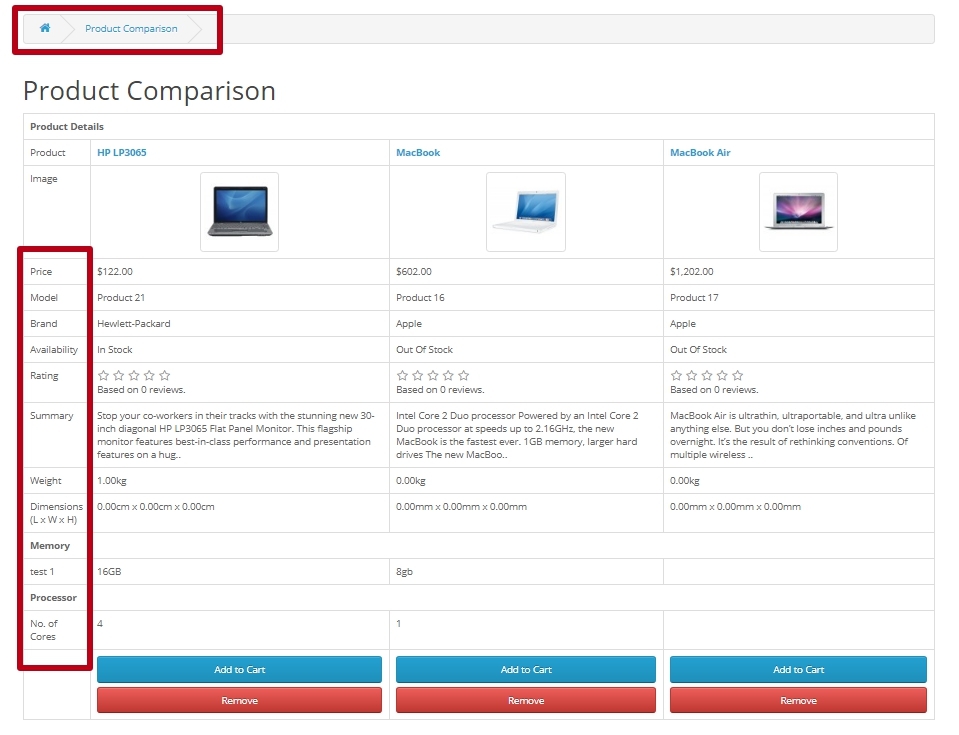Open the Product Comparison breadcrumb link
Image resolution: width=959 pixels, height=735 pixels.
[131, 29]
